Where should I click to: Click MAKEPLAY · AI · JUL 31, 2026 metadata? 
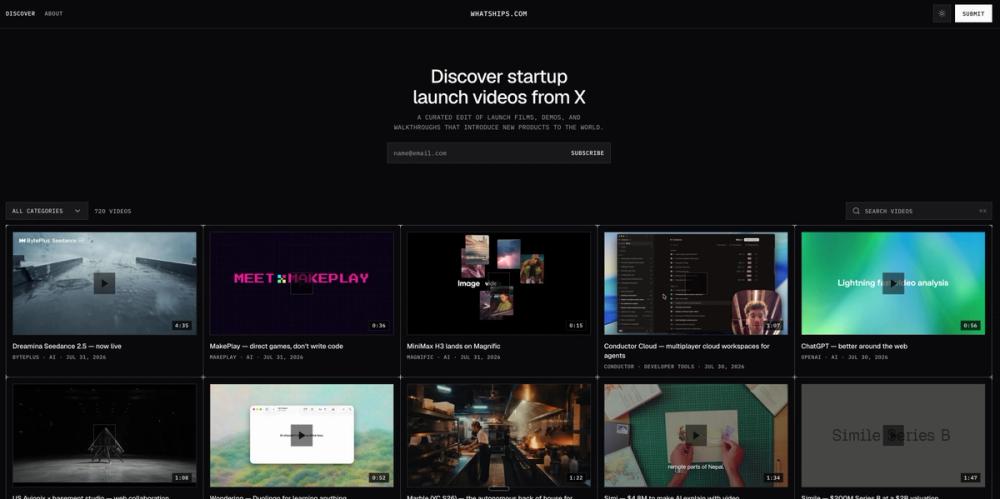click(256, 357)
